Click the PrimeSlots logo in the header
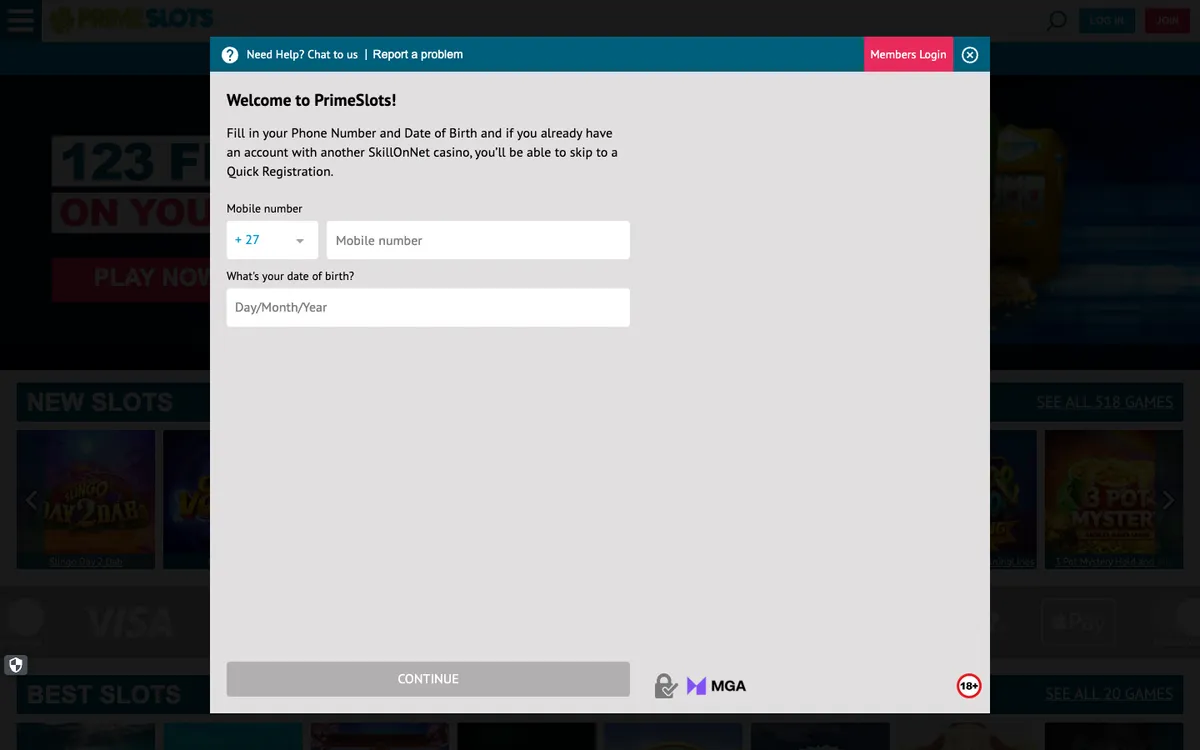This screenshot has width=1200, height=750. (132, 19)
